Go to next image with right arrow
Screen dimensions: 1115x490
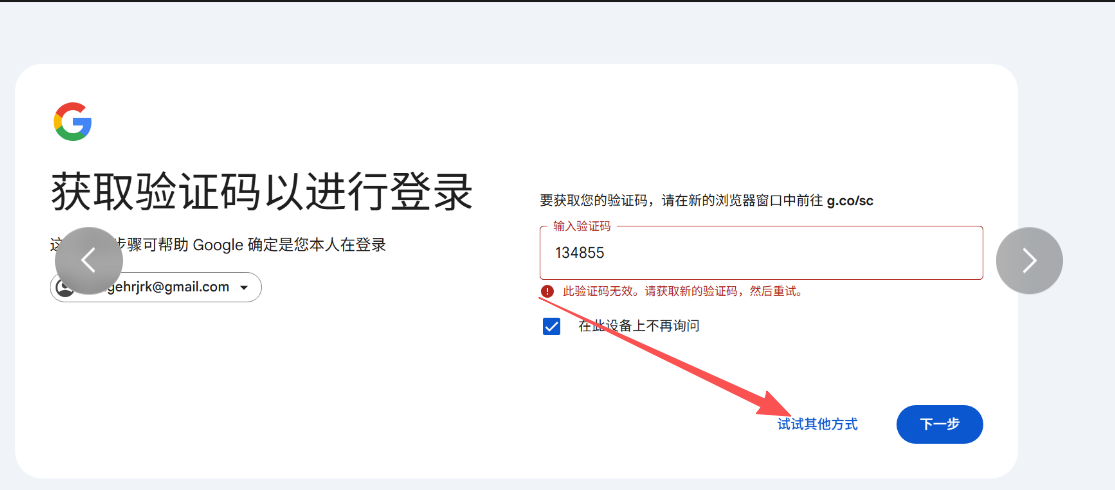point(1029,261)
